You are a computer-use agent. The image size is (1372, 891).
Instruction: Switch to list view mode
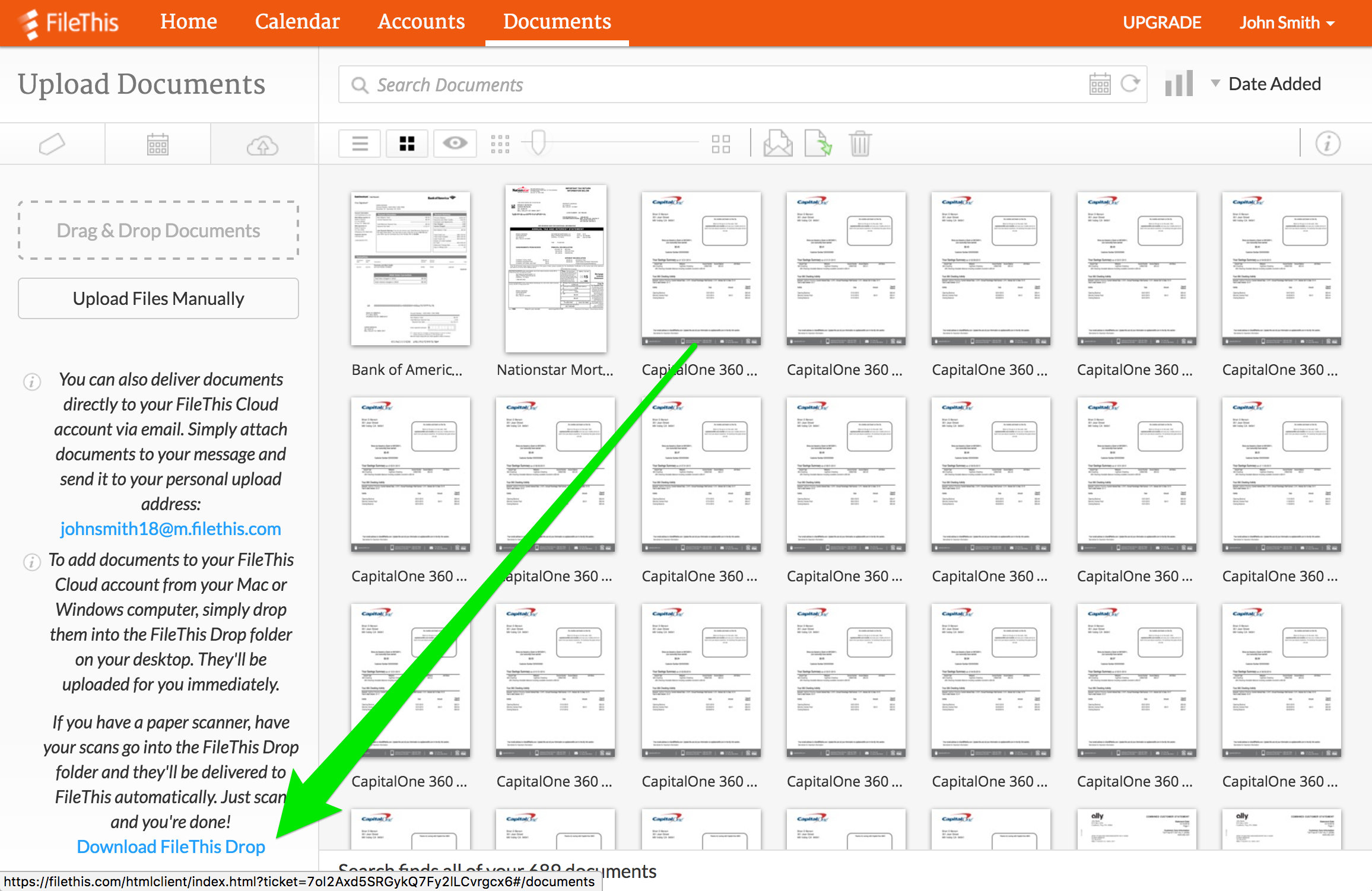pos(360,144)
